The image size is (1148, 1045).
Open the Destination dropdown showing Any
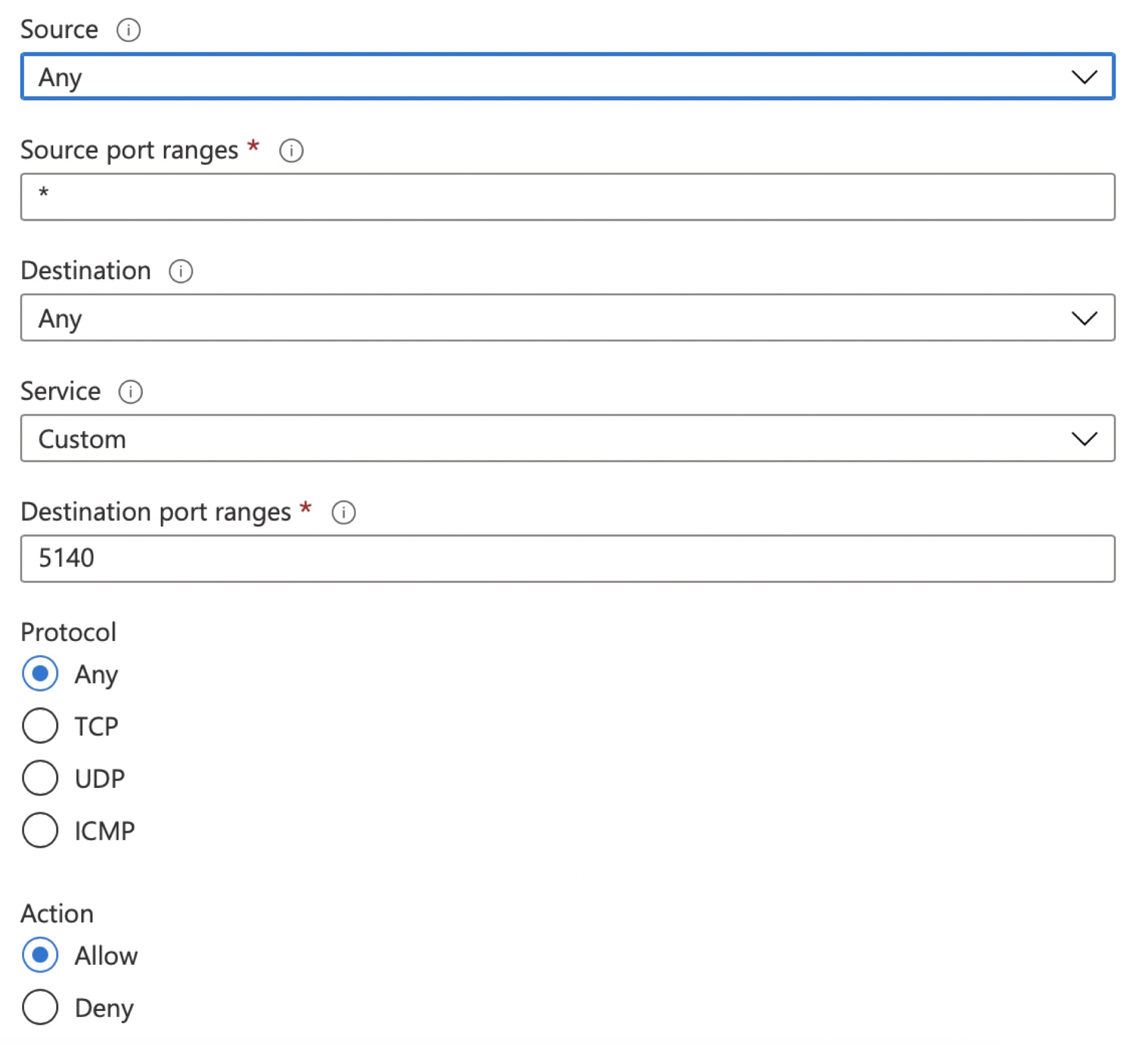(538, 318)
